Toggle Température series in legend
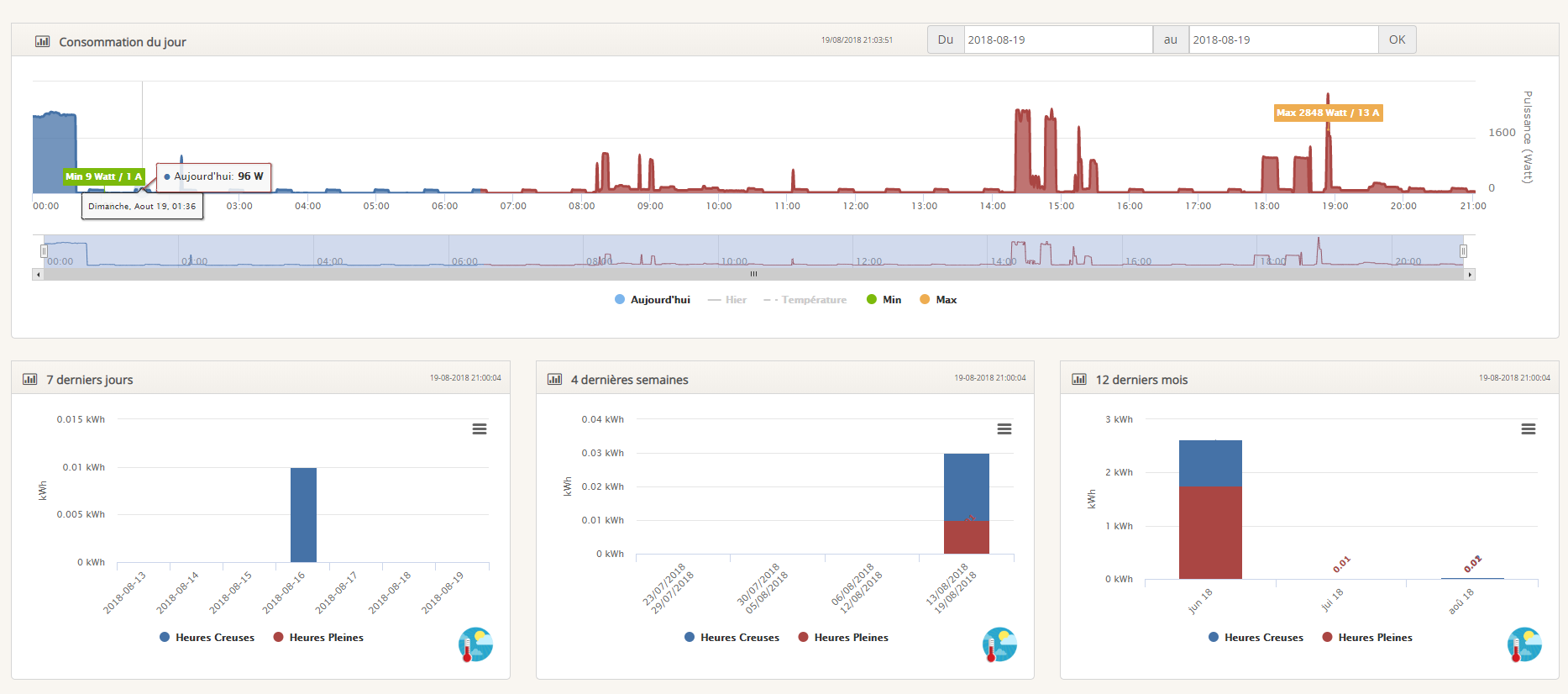Viewport: 1568px width, 694px height. coord(805,299)
